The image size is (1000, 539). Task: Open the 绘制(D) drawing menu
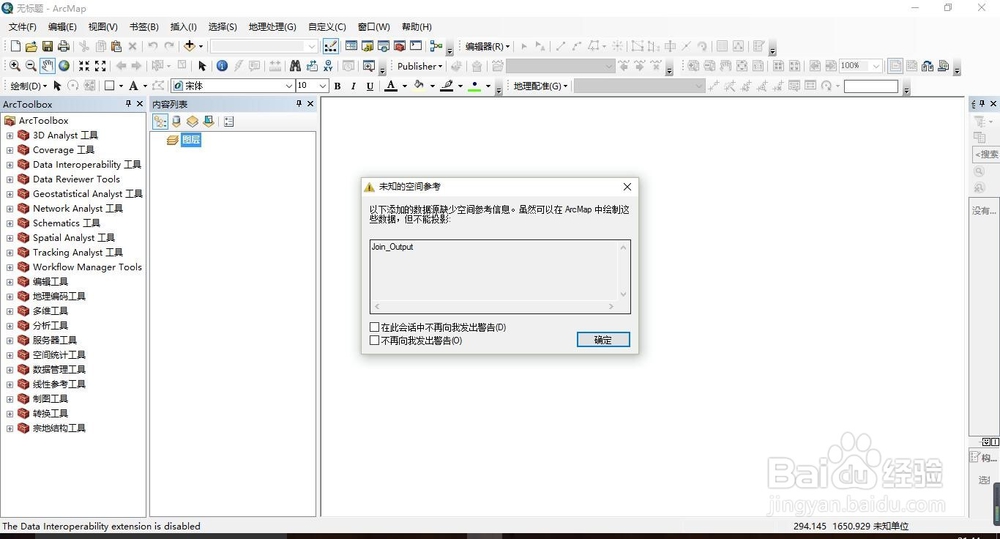(x=27, y=86)
